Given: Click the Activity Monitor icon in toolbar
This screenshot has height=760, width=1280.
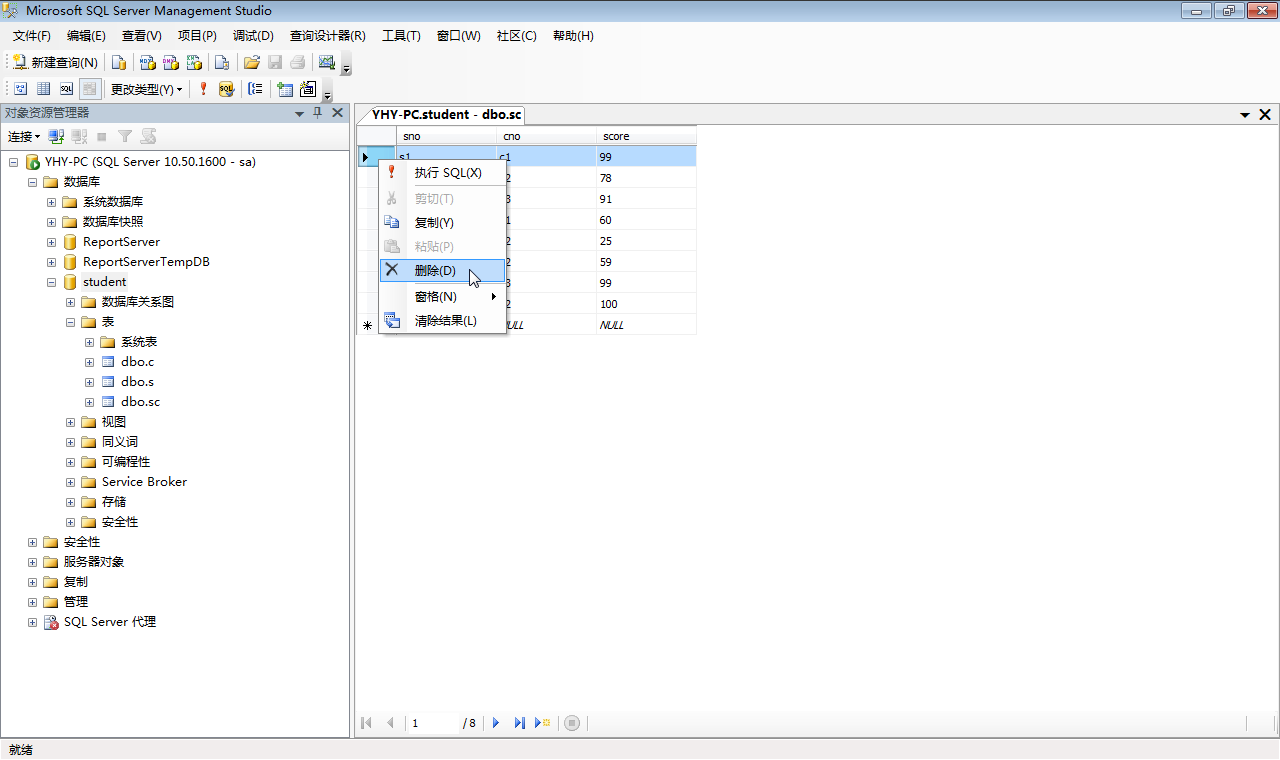Looking at the screenshot, I should (326, 62).
